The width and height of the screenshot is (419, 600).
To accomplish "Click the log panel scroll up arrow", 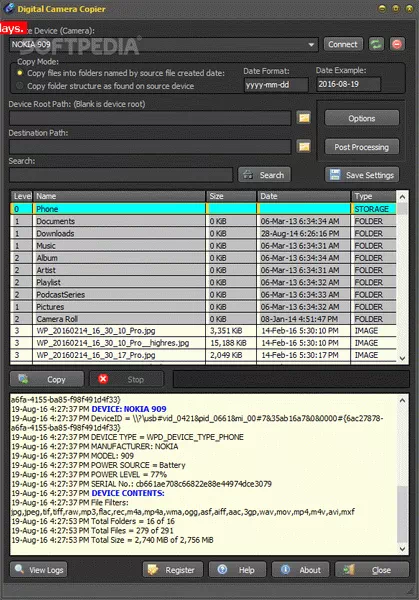I will coord(402,401).
